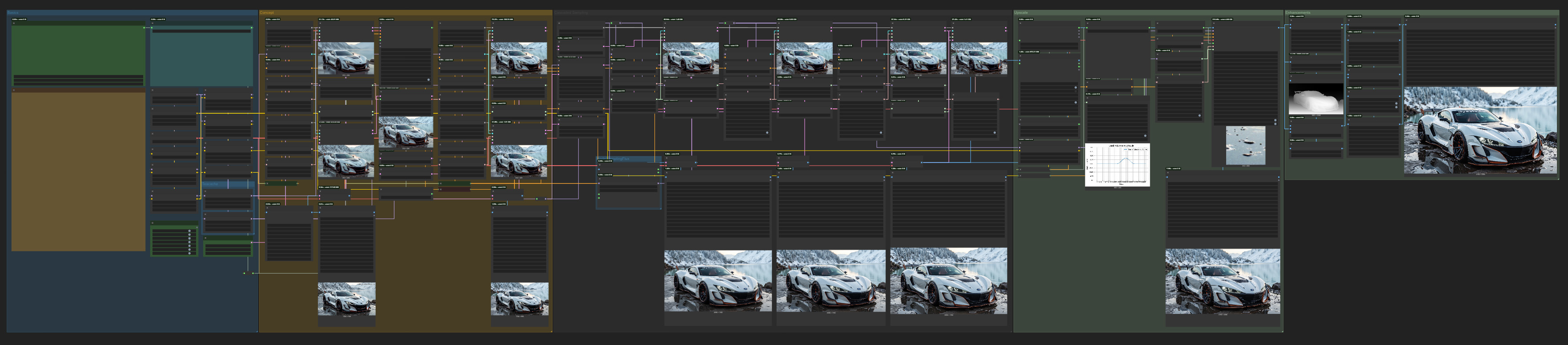
Task: Select the large green note node
Action: coord(78,50)
